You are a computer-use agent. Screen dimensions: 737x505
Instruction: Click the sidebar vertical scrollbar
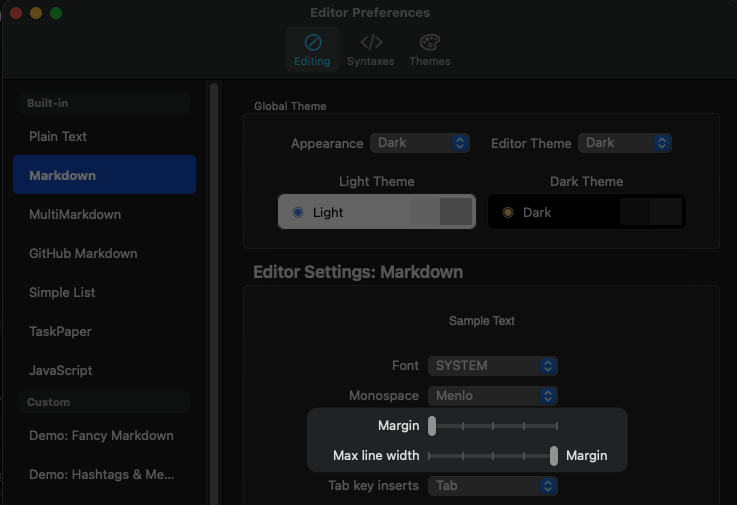point(214,294)
